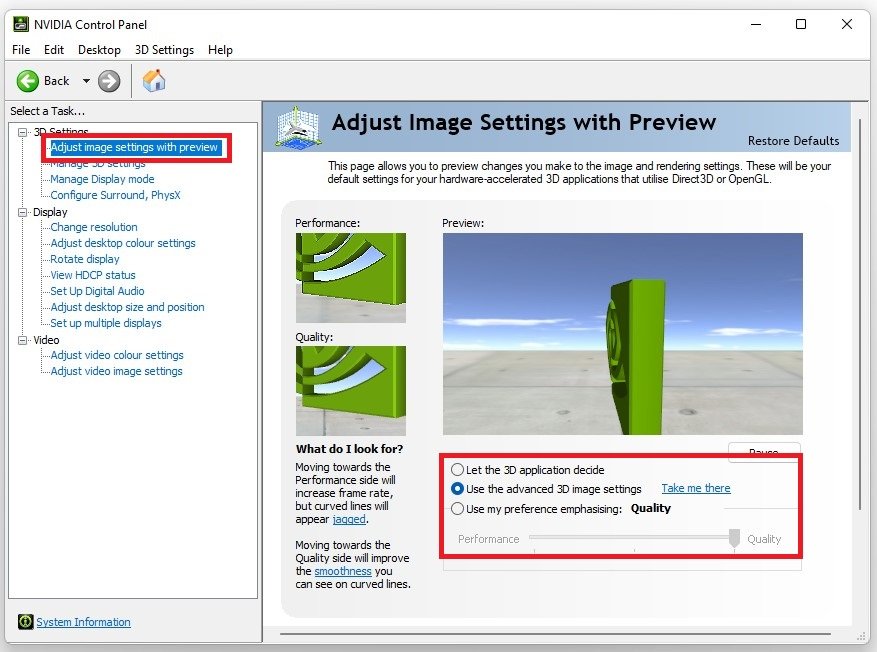Select Let the 3D application decide
877x652 pixels.
click(x=458, y=469)
